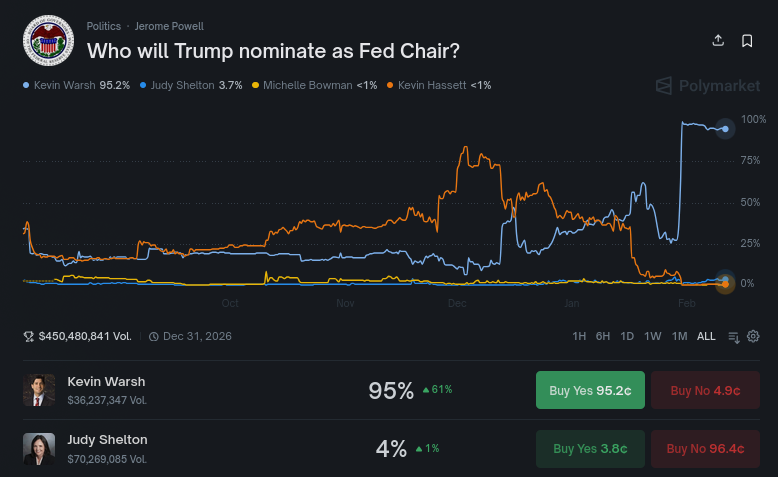778x477 pixels.
Task: Buy Yes on Kevin Warsh at 95.2¢
Action: pos(590,390)
